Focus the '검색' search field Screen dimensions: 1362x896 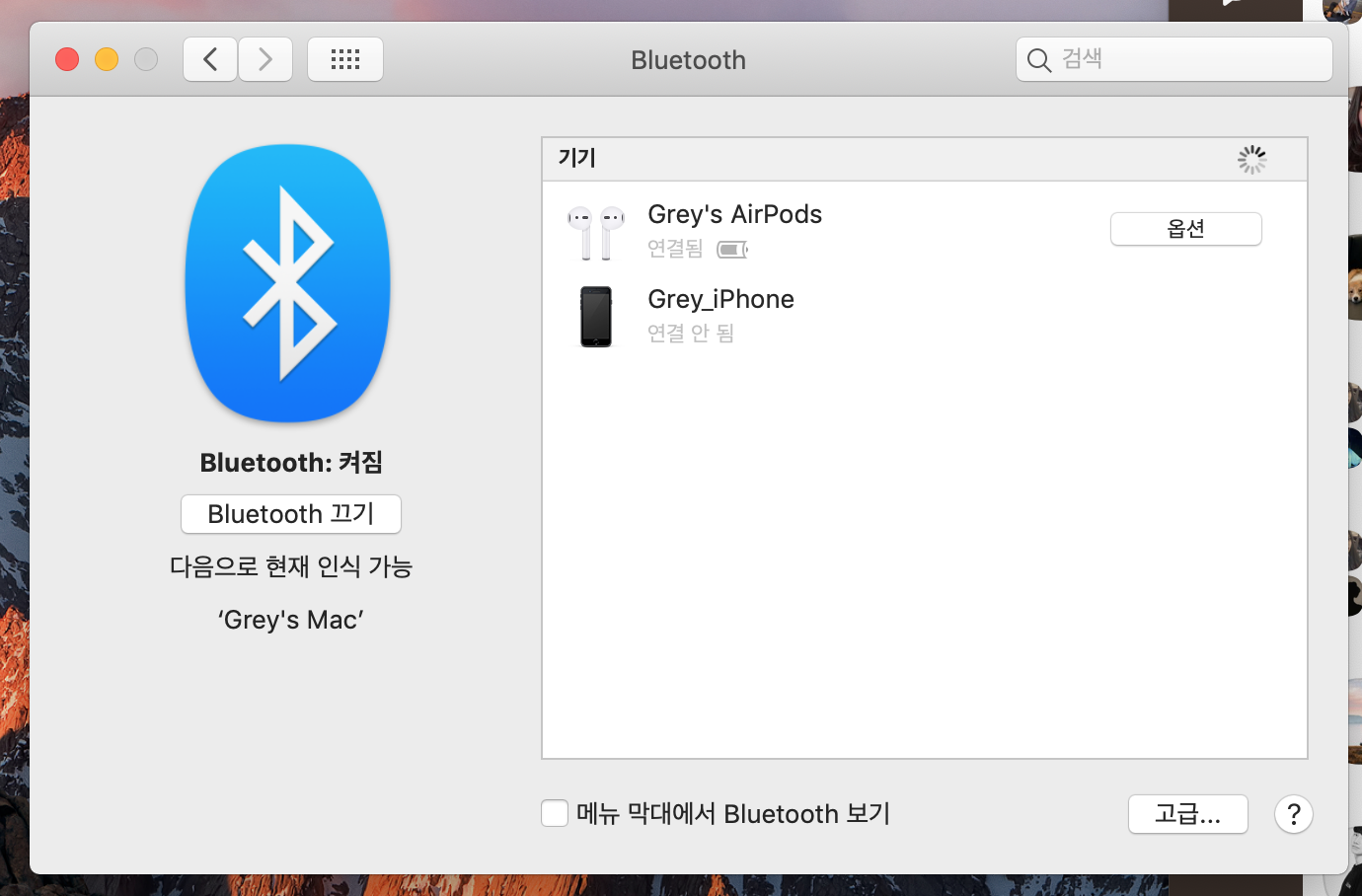click(x=1174, y=59)
